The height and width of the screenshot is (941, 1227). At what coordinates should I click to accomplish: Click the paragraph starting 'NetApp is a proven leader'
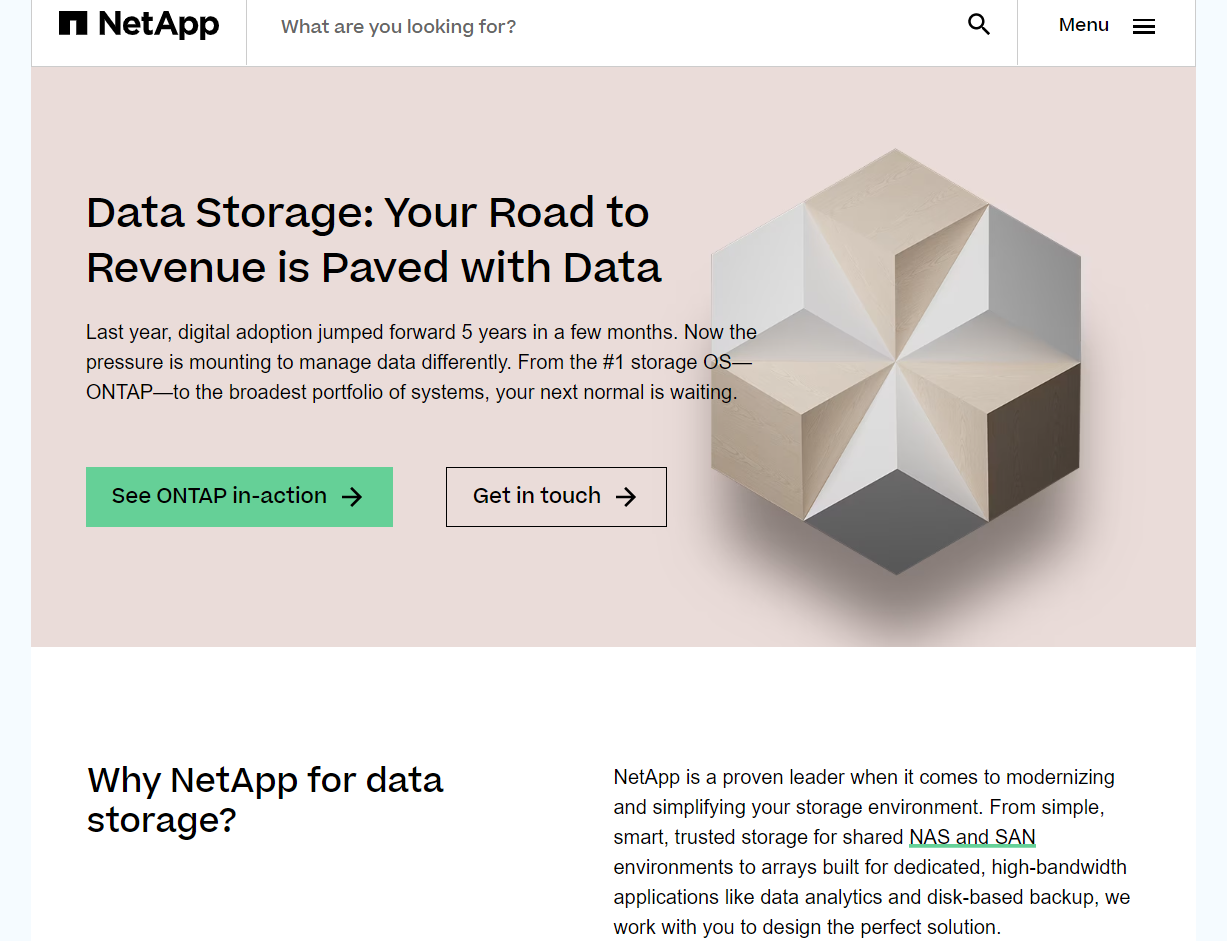tap(872, 852)
